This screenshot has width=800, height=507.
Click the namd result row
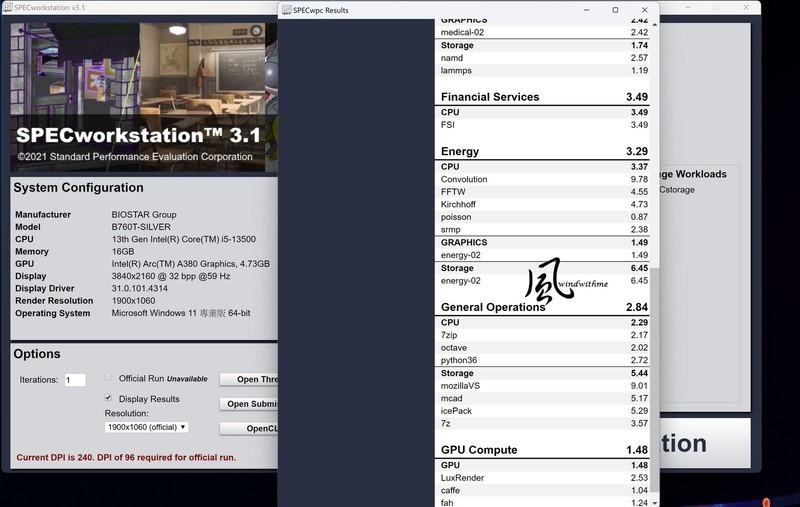pos(543,58)
